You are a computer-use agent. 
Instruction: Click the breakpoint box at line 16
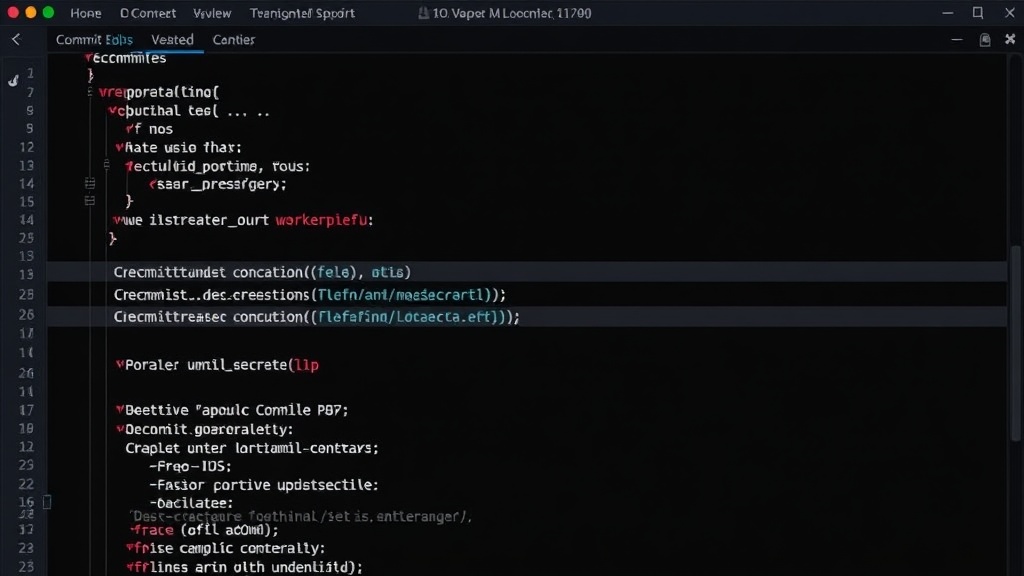click(47, 502)
